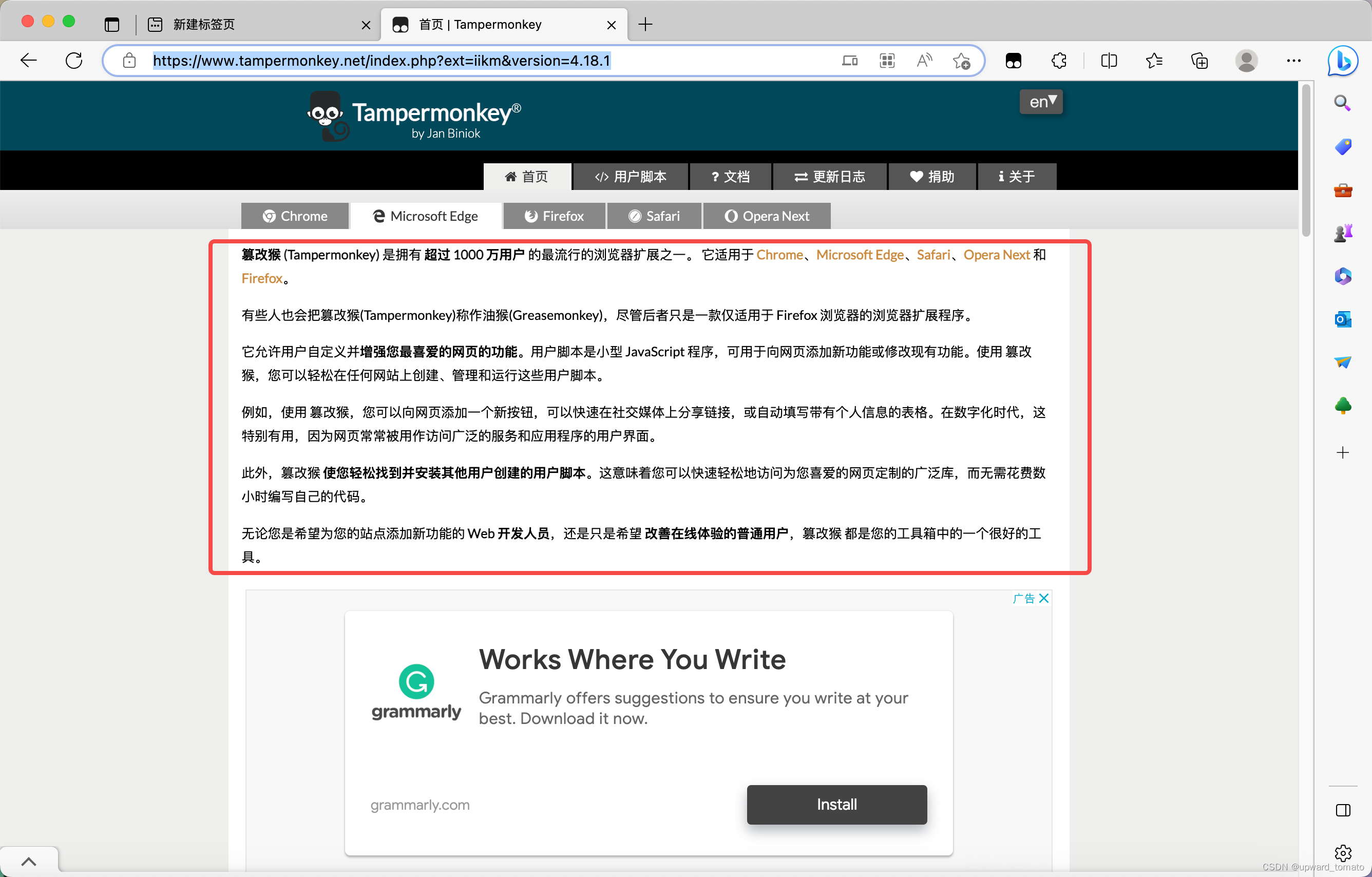1372x877 pixels.
Task: Open the sidebar Games chess-piece icon
Action: tap(1343, 233)
